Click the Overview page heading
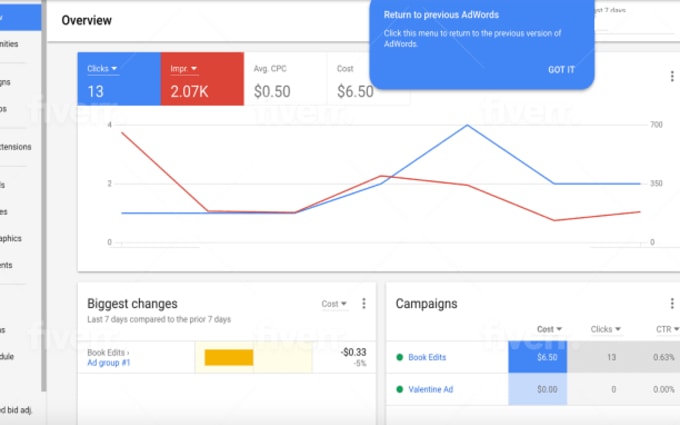Viewport: 680px width, 425px height. click(x=87, y=20)
